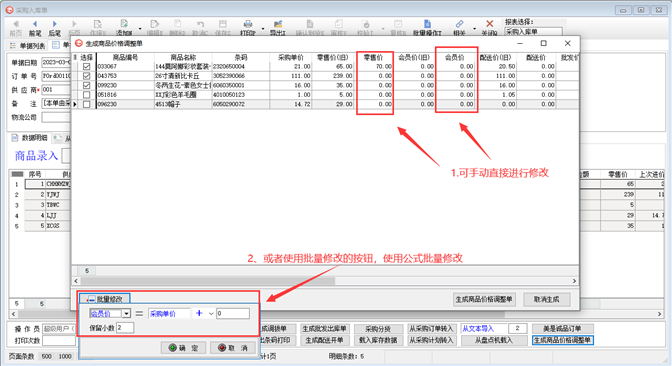672x366 pixels.
Task: Open the 报表选择 采购入库单 dropdown
Action: click(534, 31)
